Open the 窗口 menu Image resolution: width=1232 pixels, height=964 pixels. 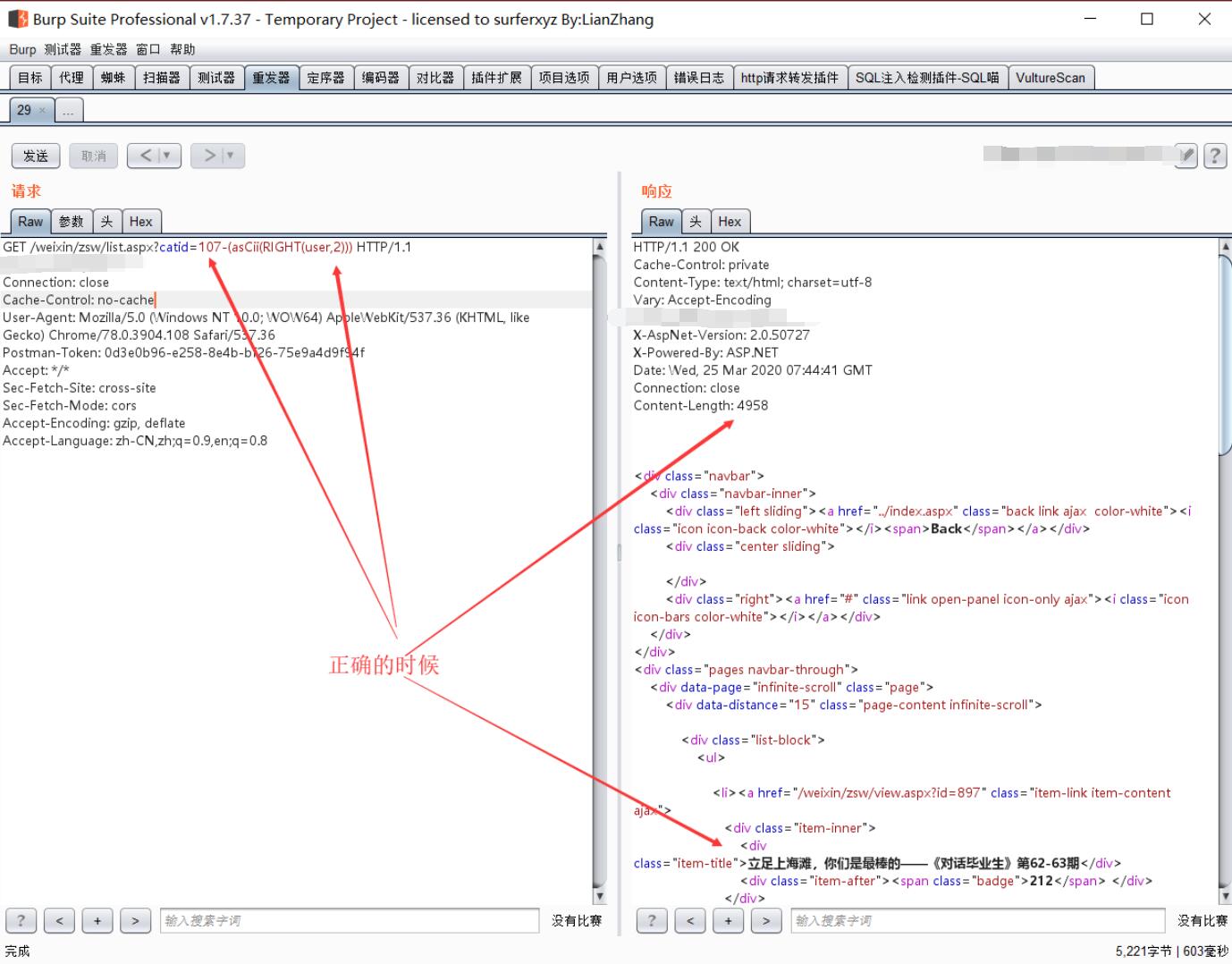(x=148, y=49)
